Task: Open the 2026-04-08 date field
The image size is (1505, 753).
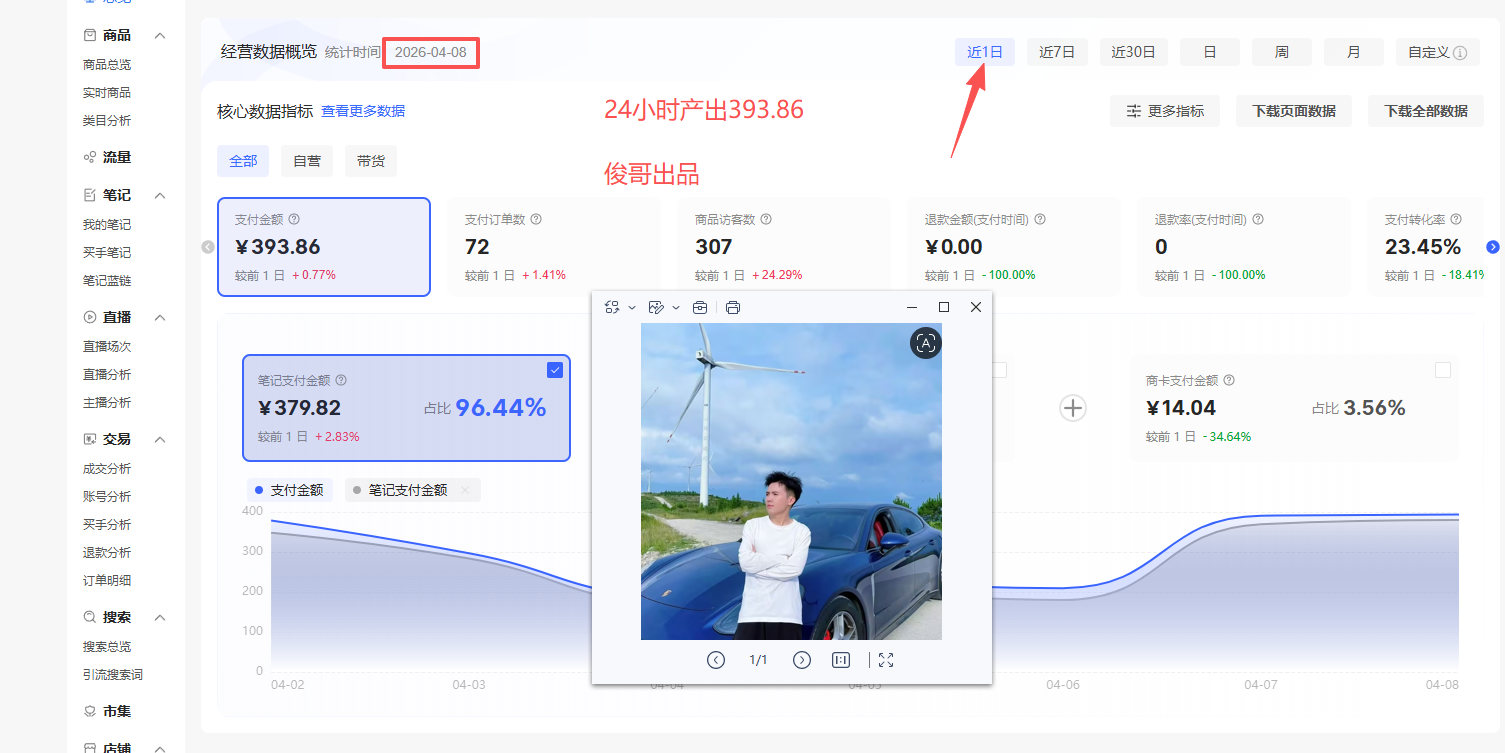Action: [430, 53]
